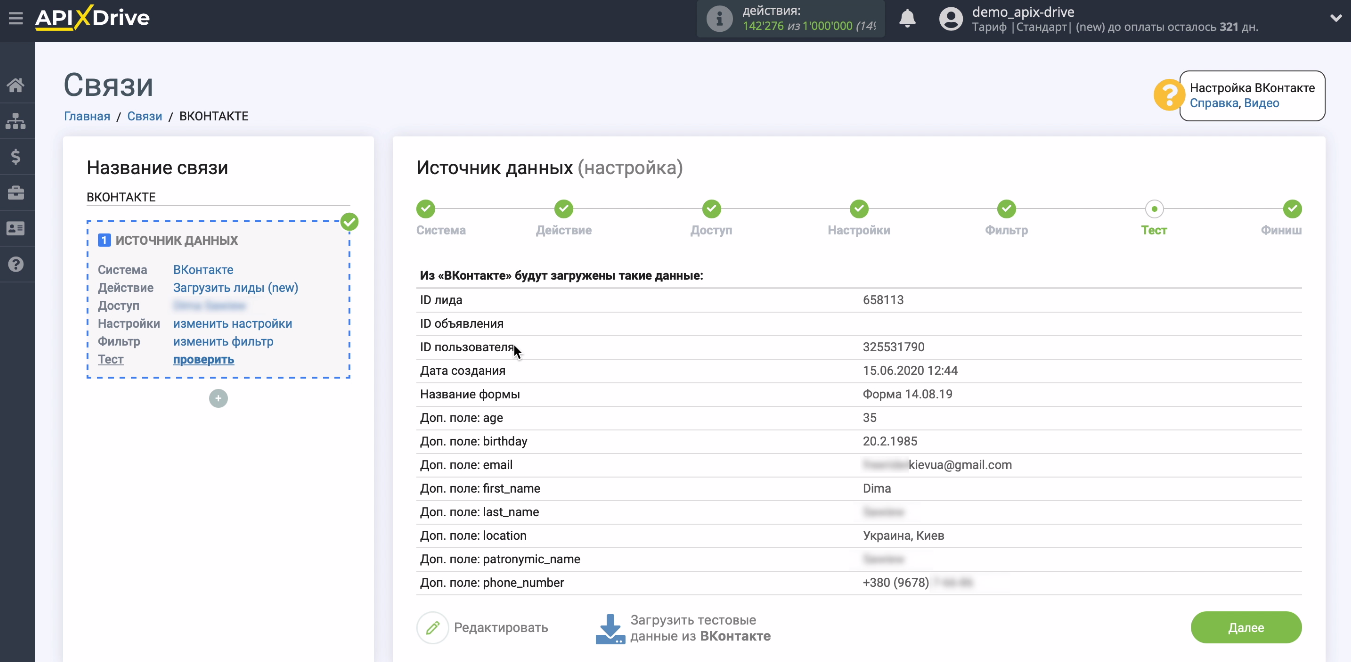
Task: Click the info icon beside actions counter
Action: click(x=719, y=18)
